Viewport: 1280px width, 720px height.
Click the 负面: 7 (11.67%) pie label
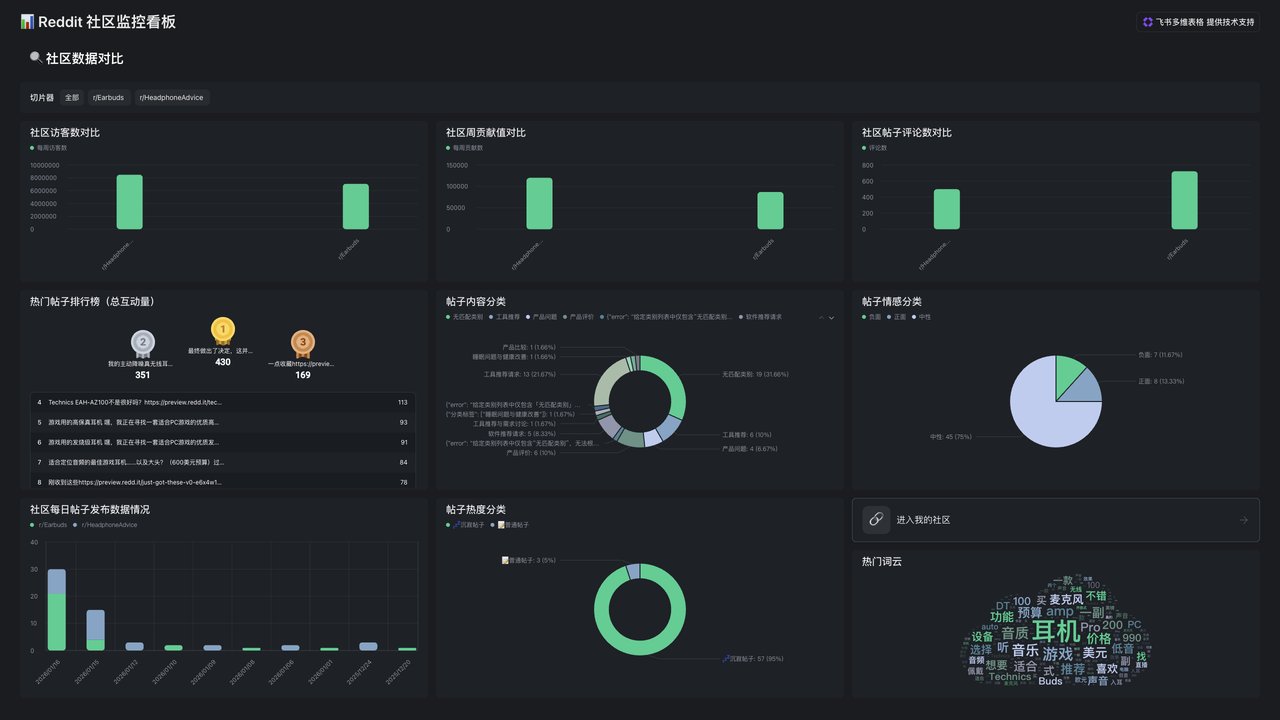click(1160, 354)
